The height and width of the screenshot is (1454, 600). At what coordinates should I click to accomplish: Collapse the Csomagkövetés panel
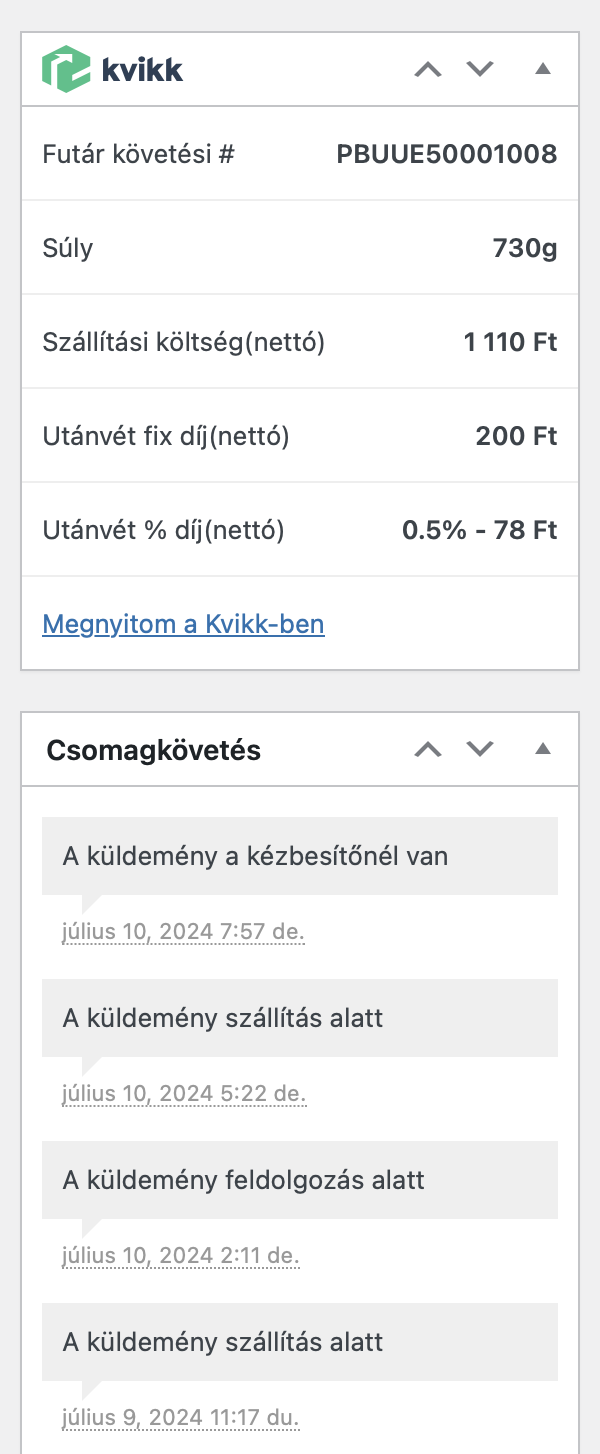click(x=543, y=750)
